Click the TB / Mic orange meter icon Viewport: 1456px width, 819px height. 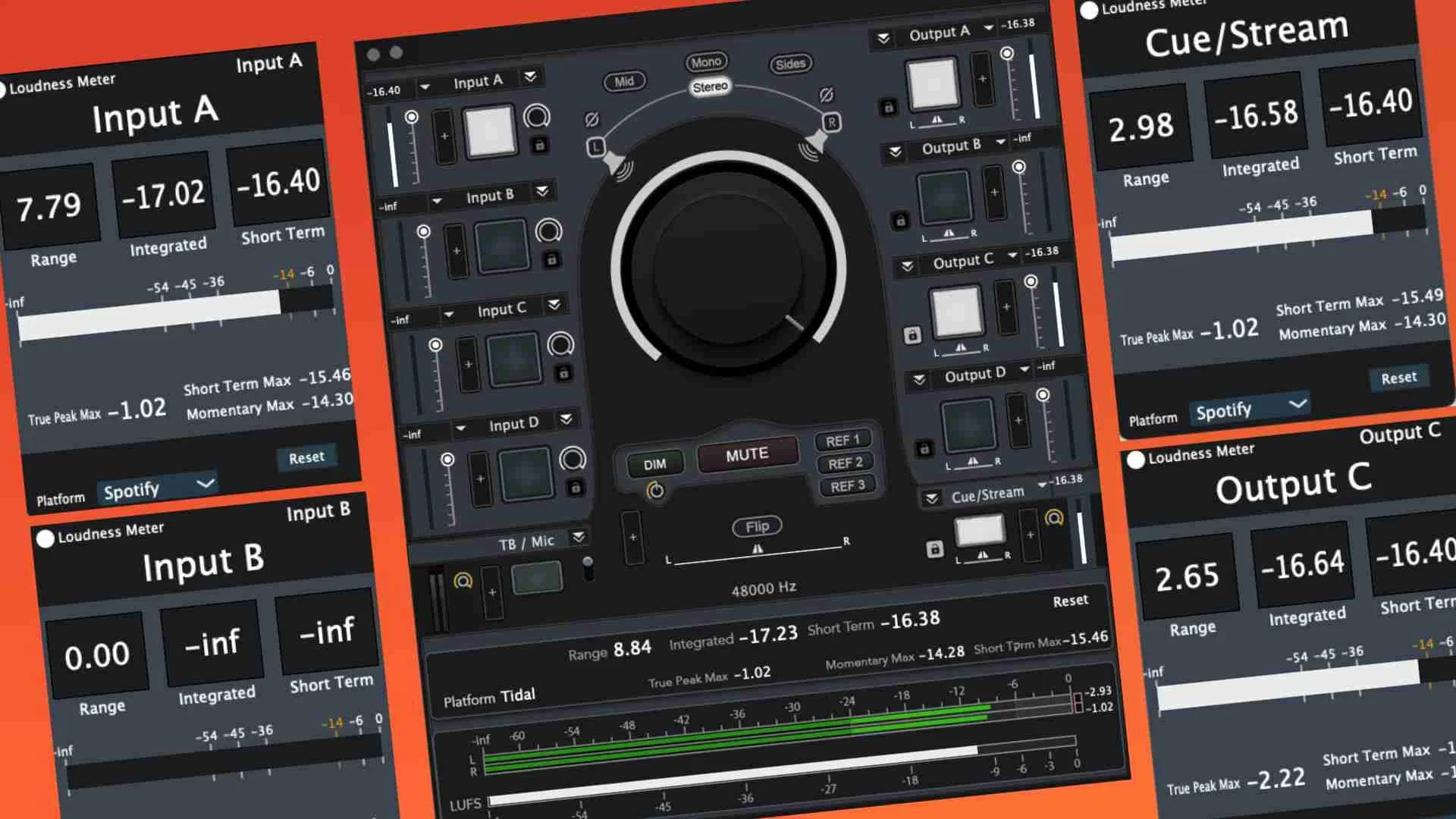click(x=463, y=581)
